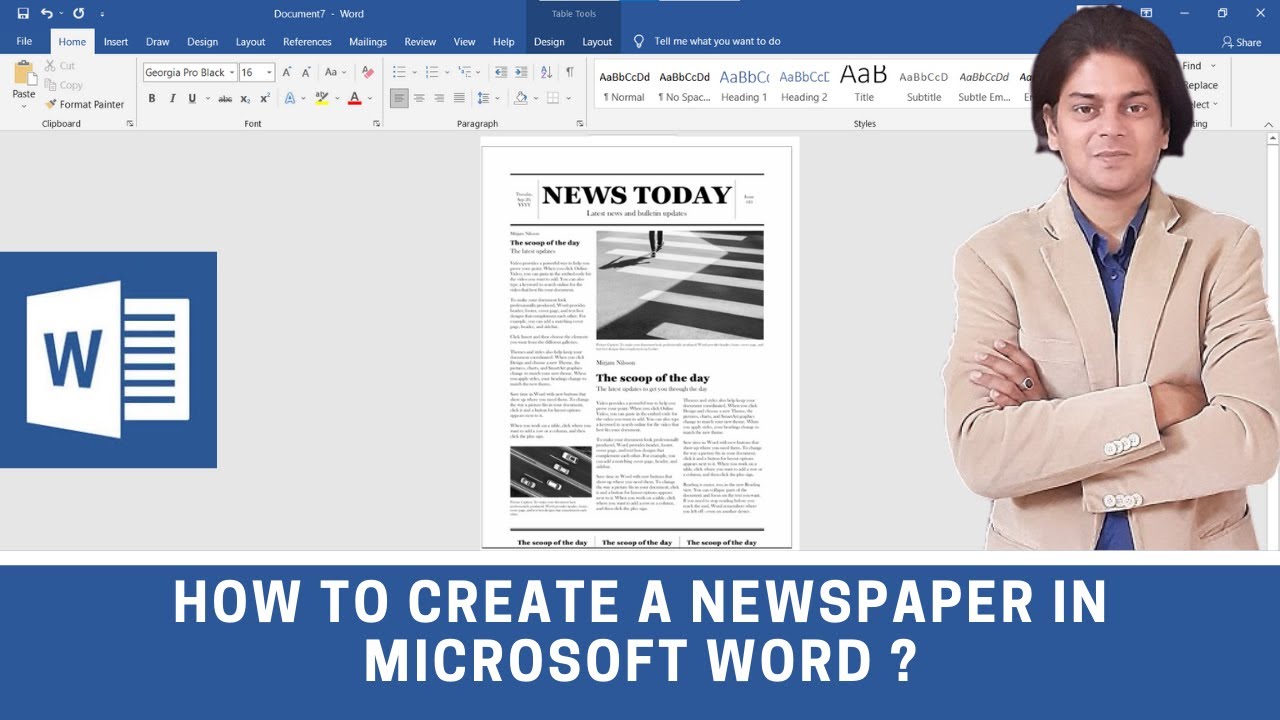Viewport: 1280px width, 720px height.
Task: Undo the last action
Action: pos(46,13)
